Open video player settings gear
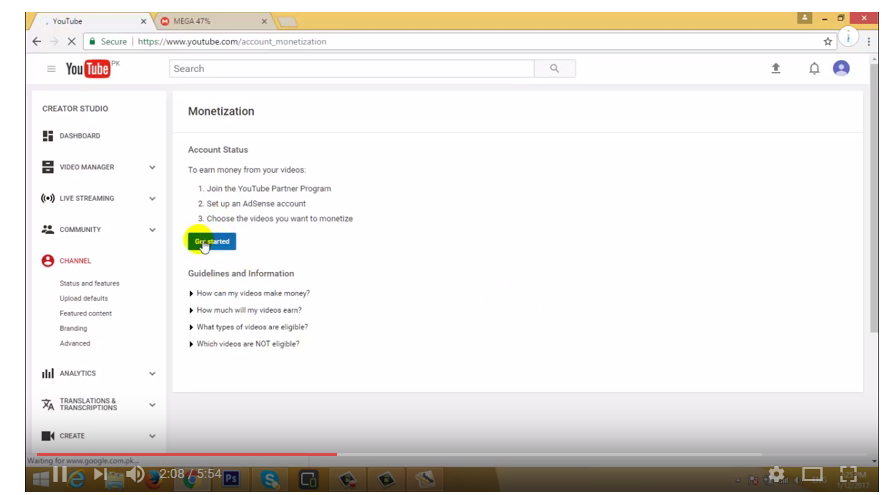 pyautogui.click(x=776, y=474)
